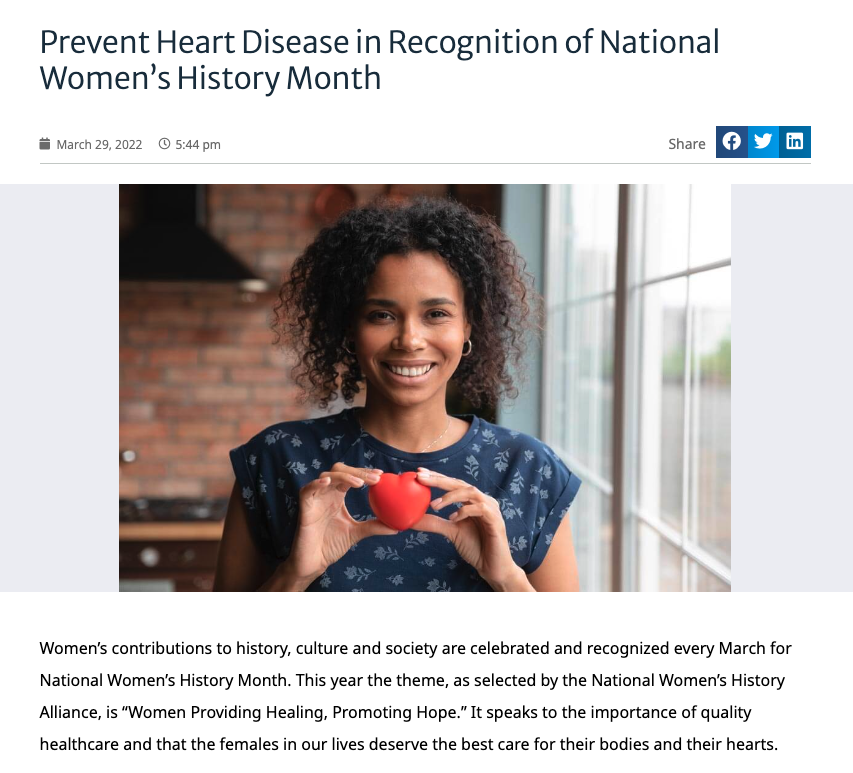Screen dimensions: 853x773
Task: Open the featured photo of smiling woman
Action: click(x=425, y=388)
